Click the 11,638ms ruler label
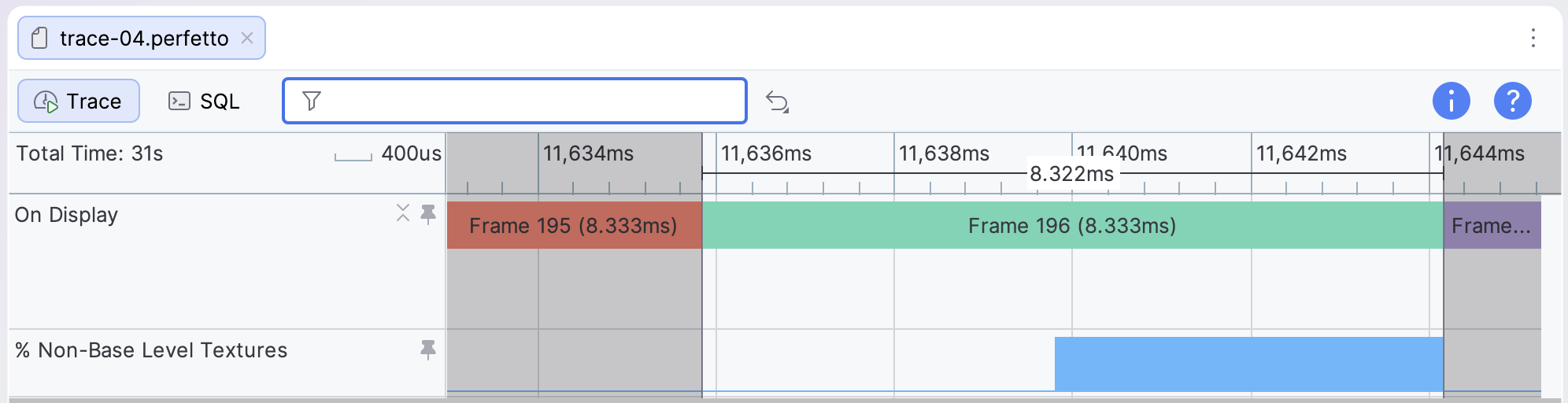Screen dimensions: 1568x403 944,153
